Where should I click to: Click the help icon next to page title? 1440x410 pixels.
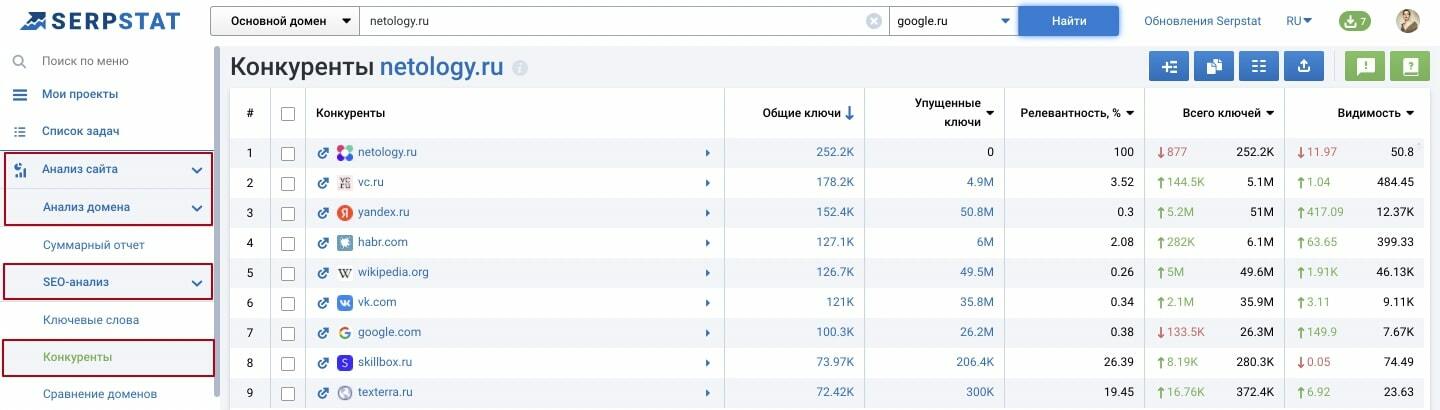(x=520, y=68)
